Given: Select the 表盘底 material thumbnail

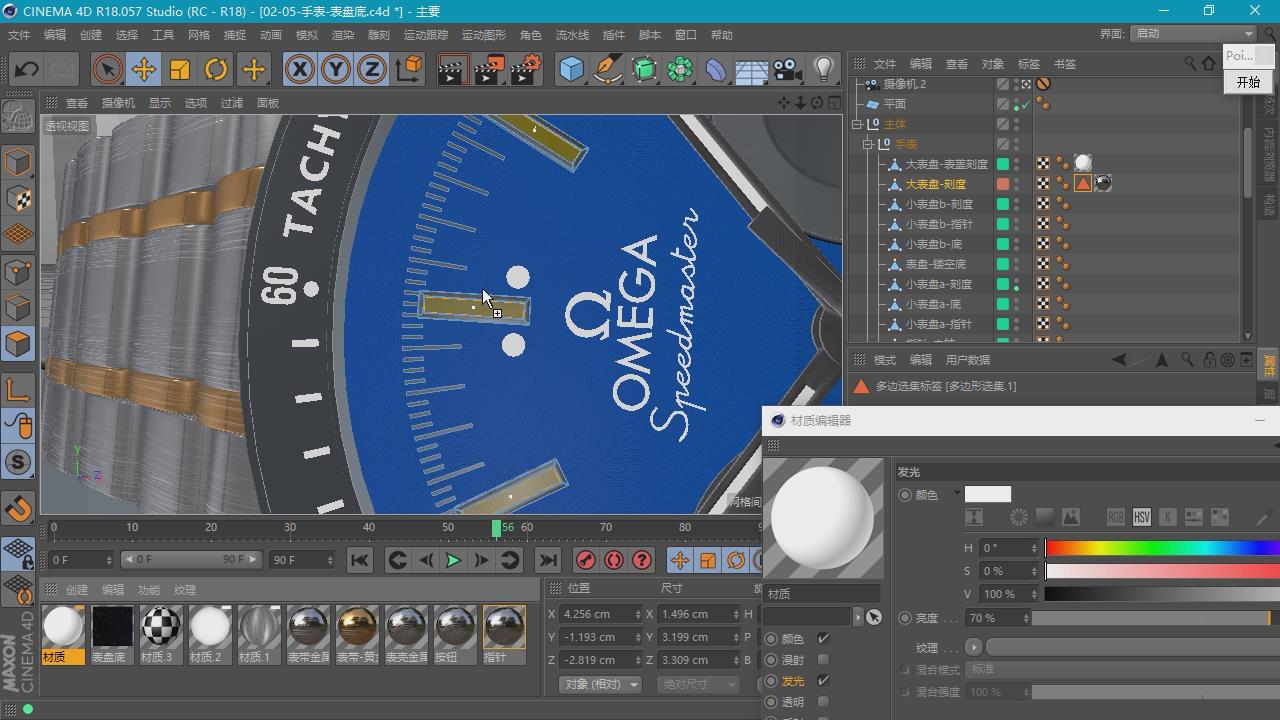Looking at the screenshot, I should pos(112,634).
